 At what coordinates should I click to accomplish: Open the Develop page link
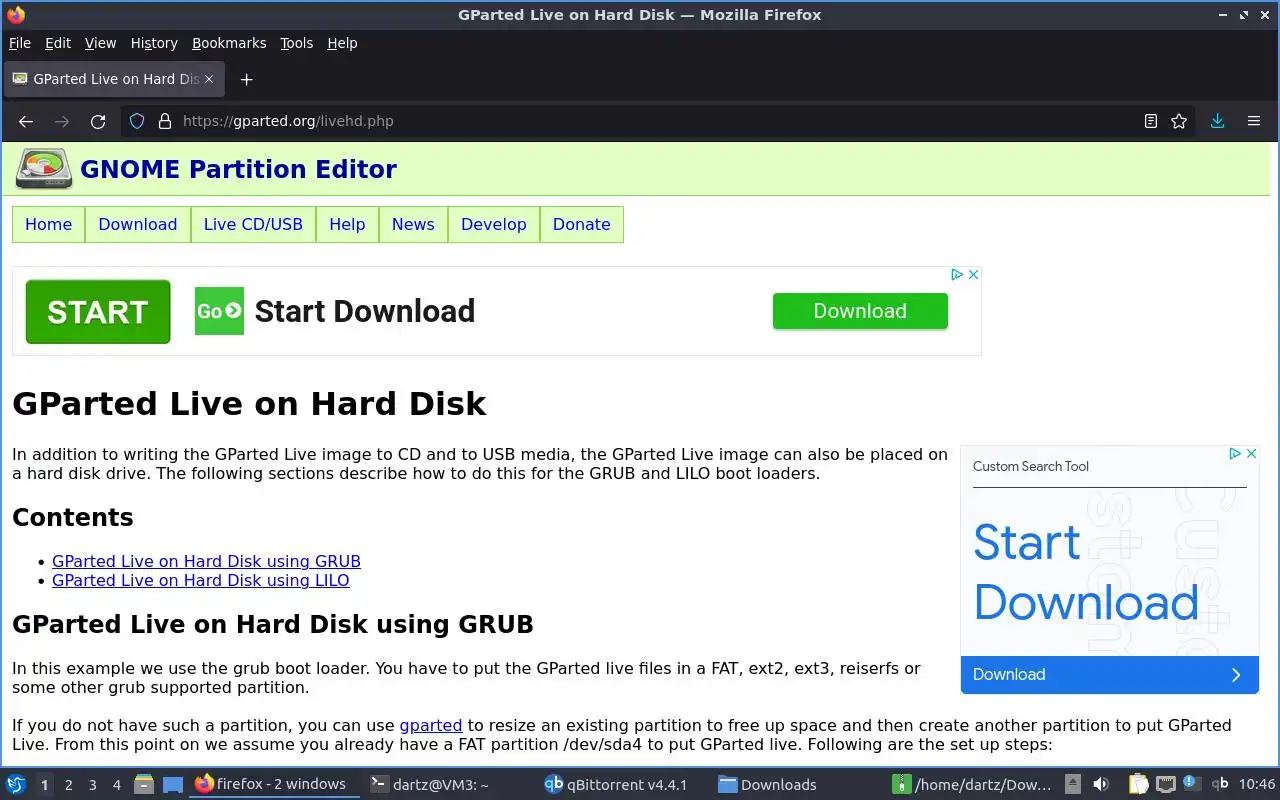point(494,224)
